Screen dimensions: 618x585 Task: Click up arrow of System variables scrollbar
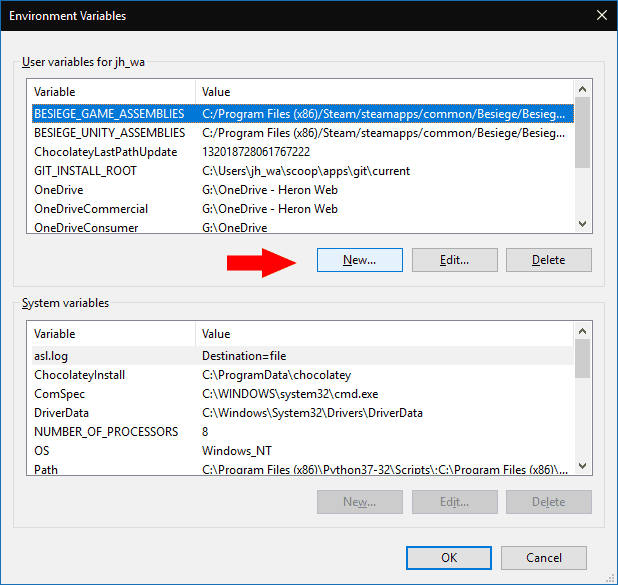[x=583, y=331]
